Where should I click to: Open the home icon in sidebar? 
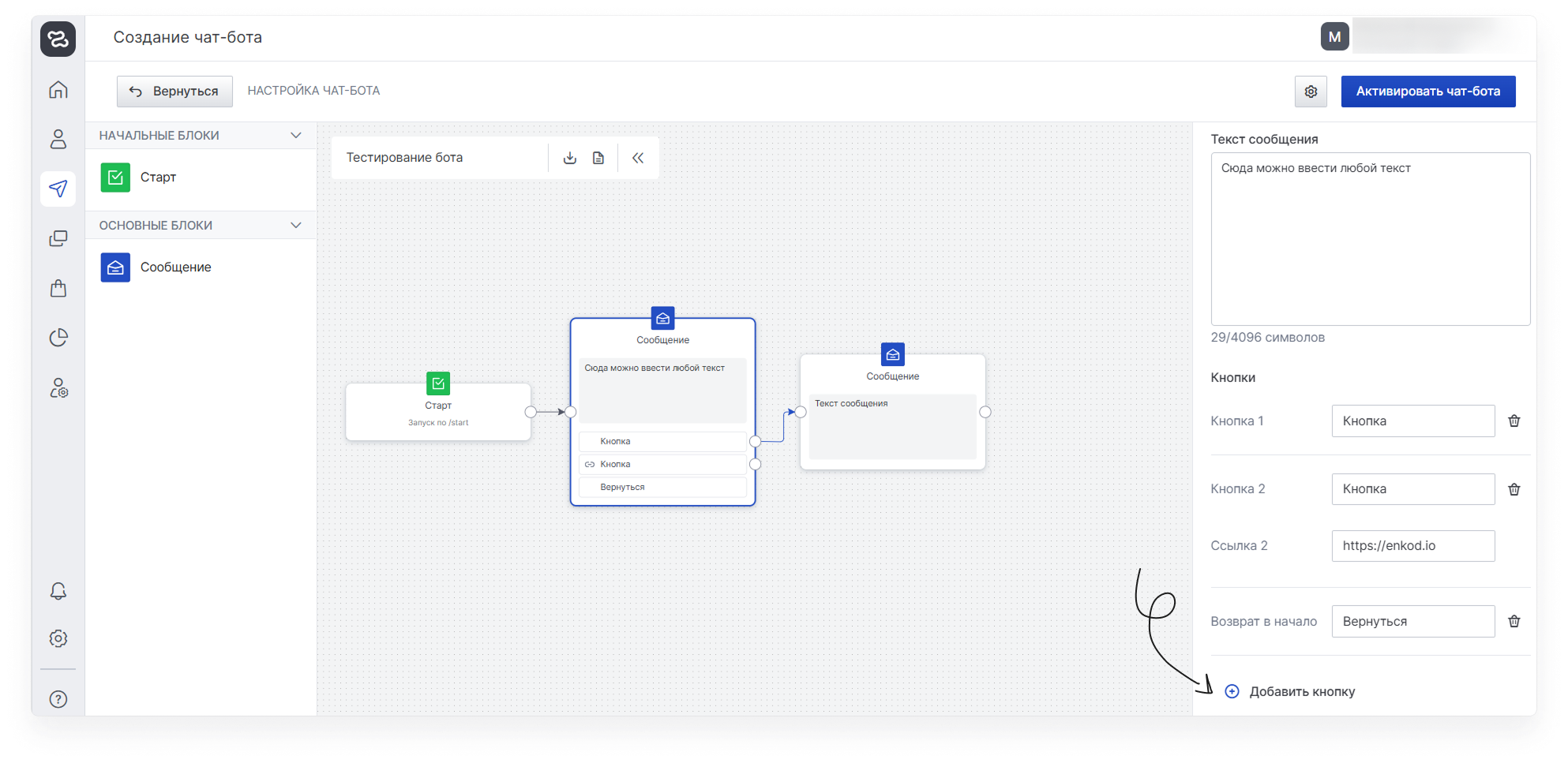[58, 90]
